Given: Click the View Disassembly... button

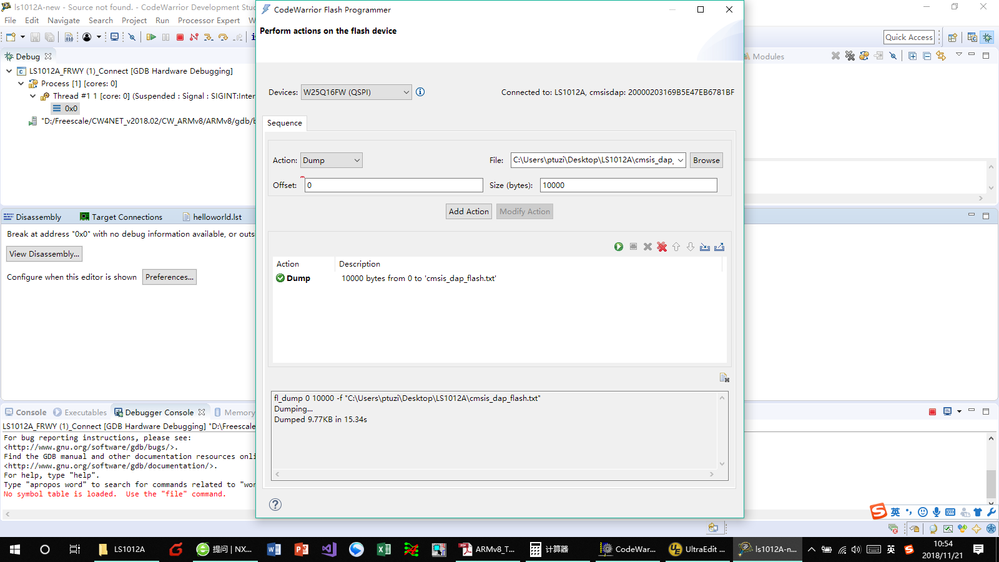Looking at the screenshot, I should tap(44, 254).
